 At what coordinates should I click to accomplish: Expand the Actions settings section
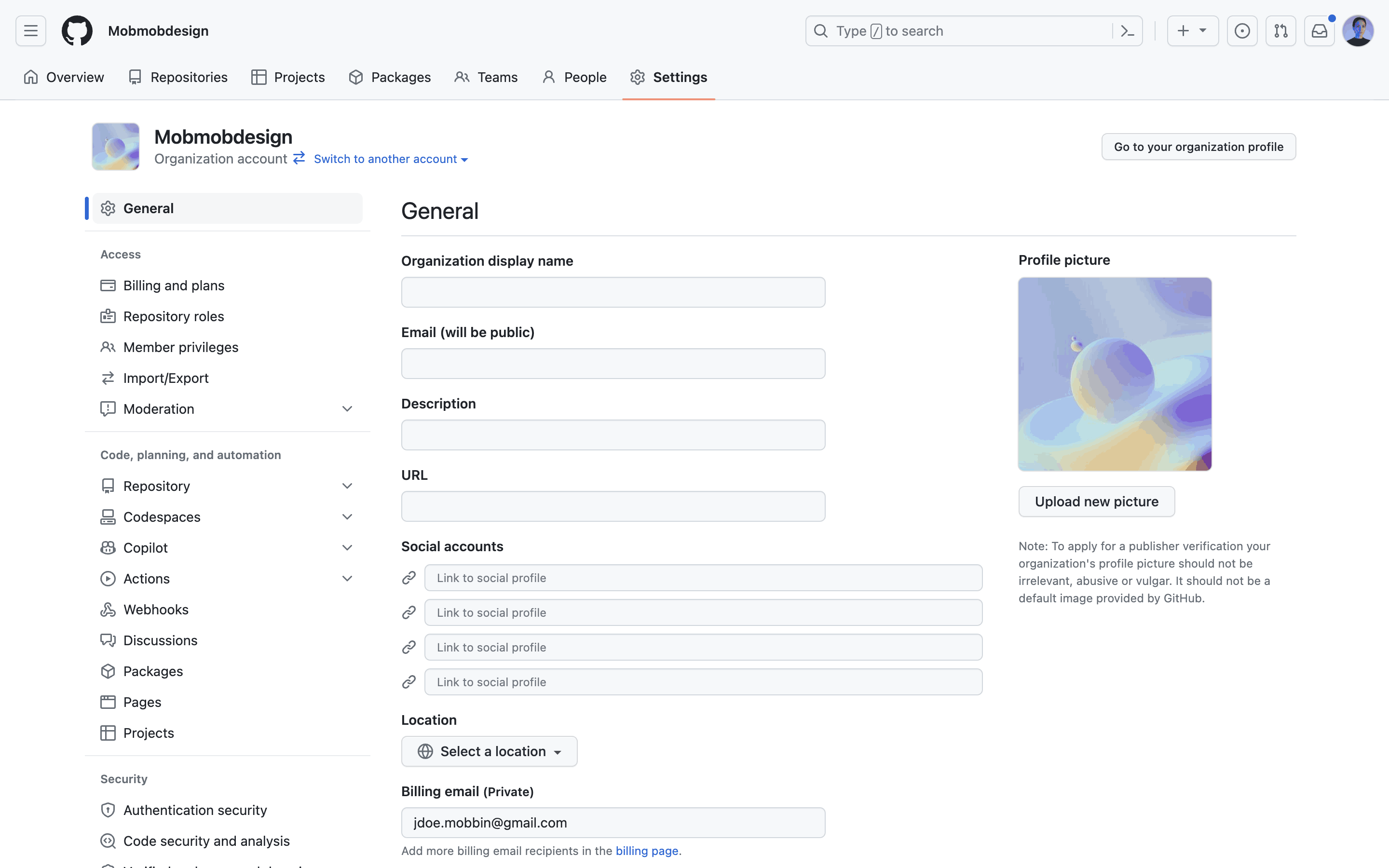347,579
